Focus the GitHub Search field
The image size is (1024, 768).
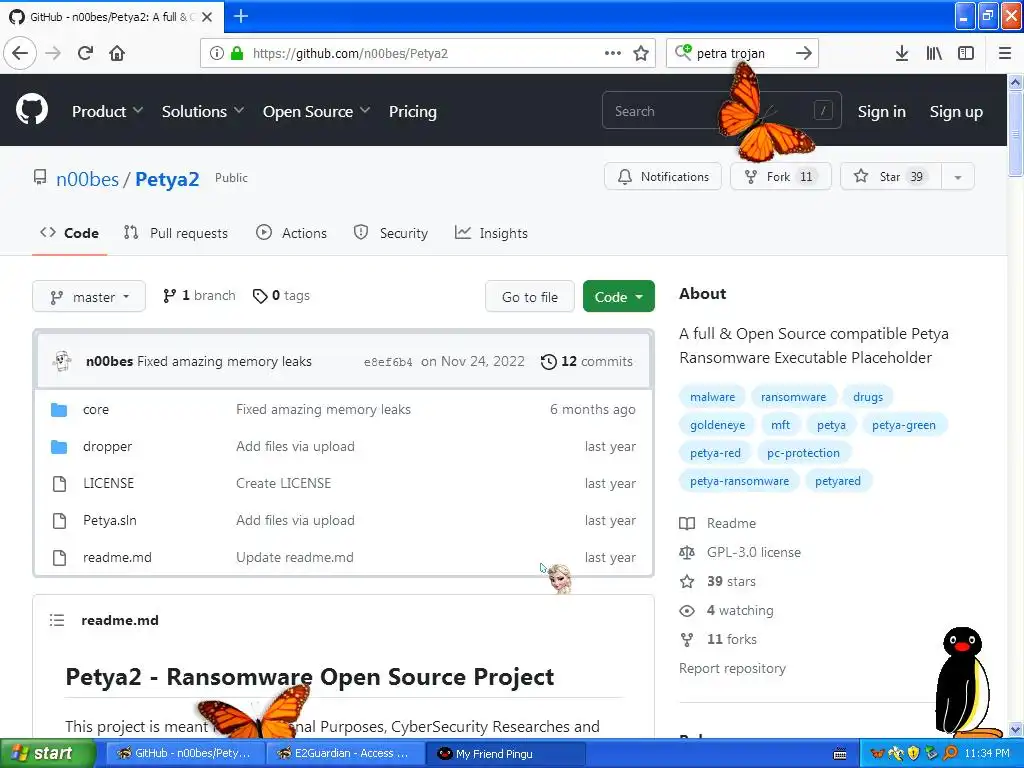point(721,111)
